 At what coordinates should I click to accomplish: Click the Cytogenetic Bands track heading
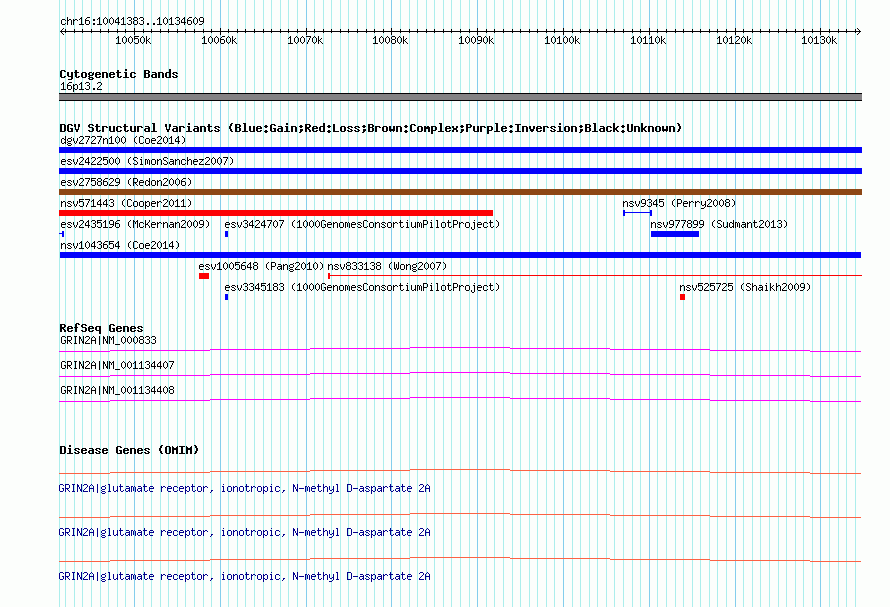119,74
